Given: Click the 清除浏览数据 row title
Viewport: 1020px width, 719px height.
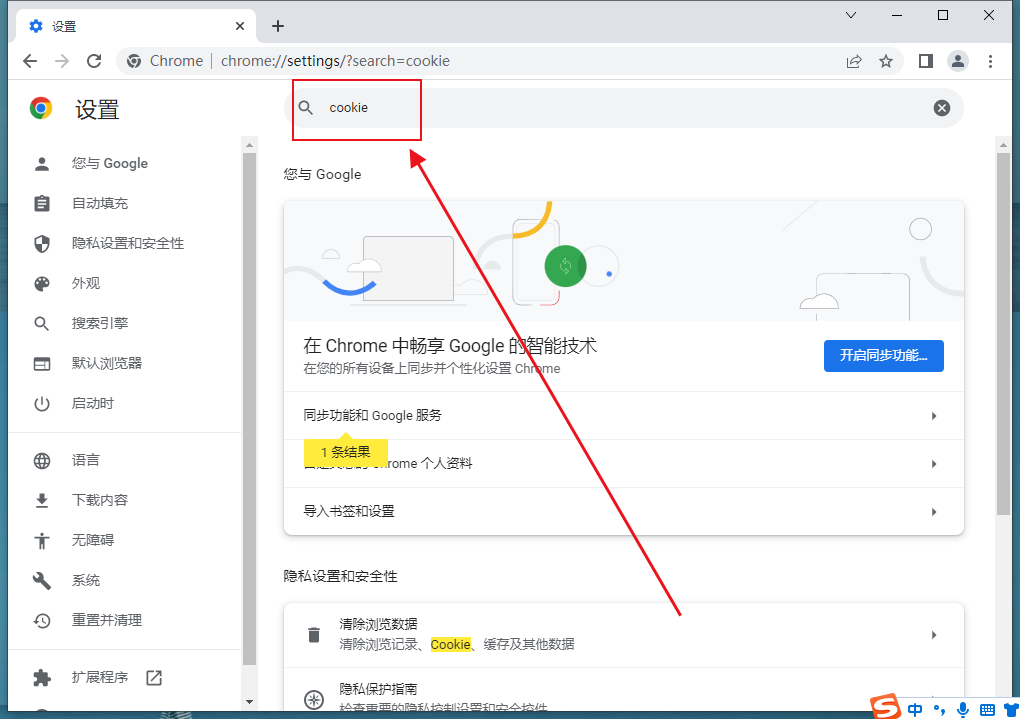Looking at the screenshot, I should coord(378,625).
